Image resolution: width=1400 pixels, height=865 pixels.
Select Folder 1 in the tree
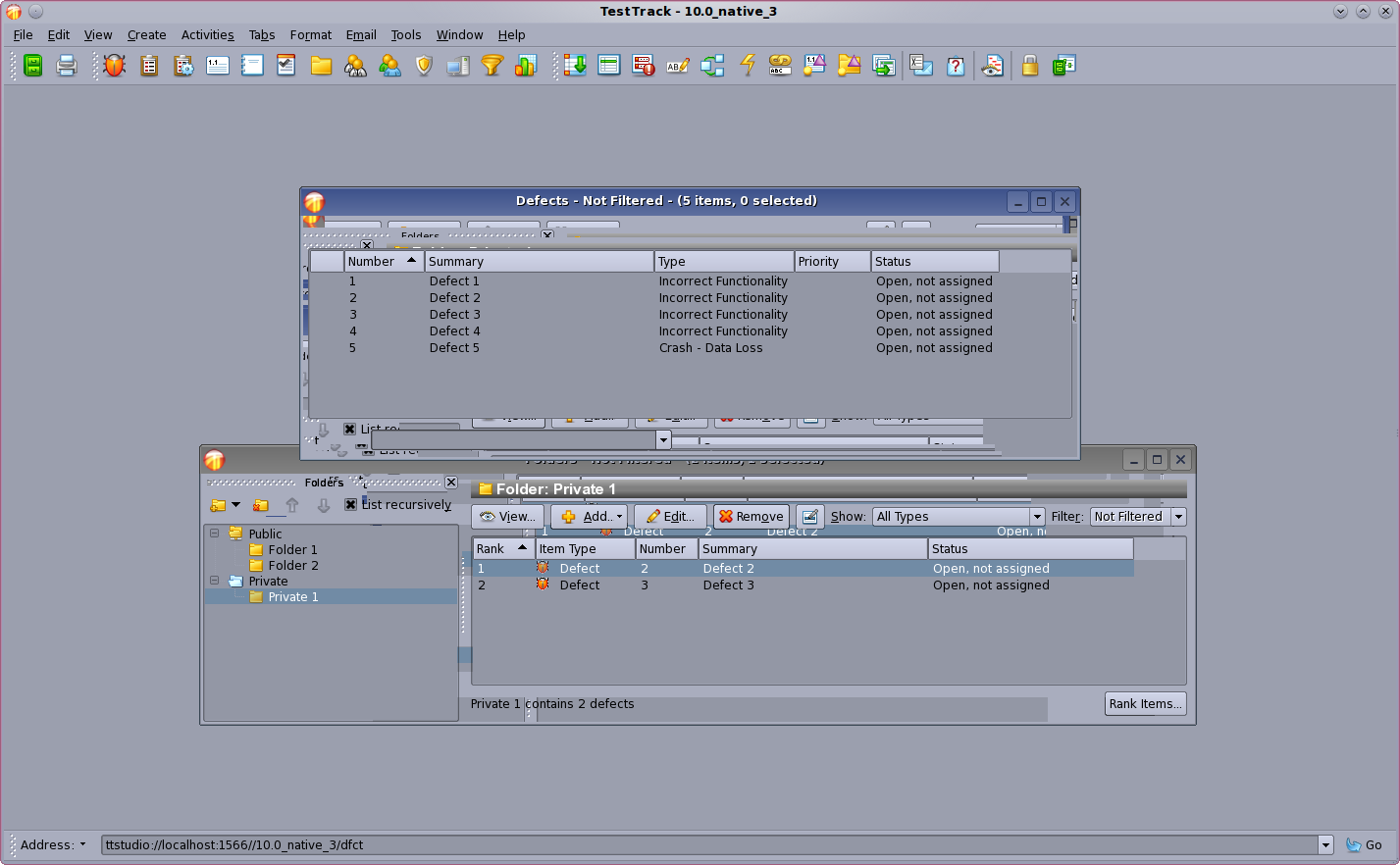click(292, 550)
